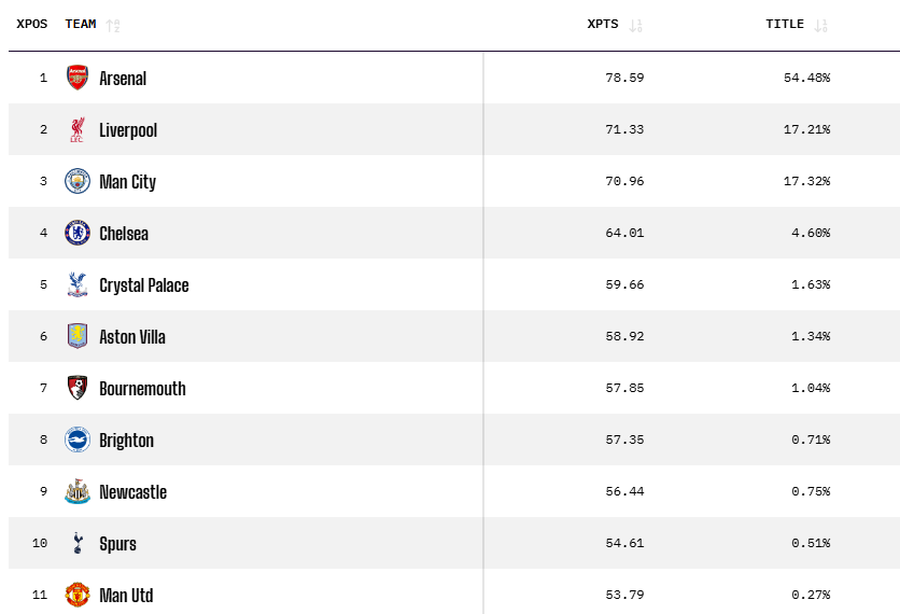900x614 pixels.
Task: Click the Man Utd crest
Action: pos(77,595)
